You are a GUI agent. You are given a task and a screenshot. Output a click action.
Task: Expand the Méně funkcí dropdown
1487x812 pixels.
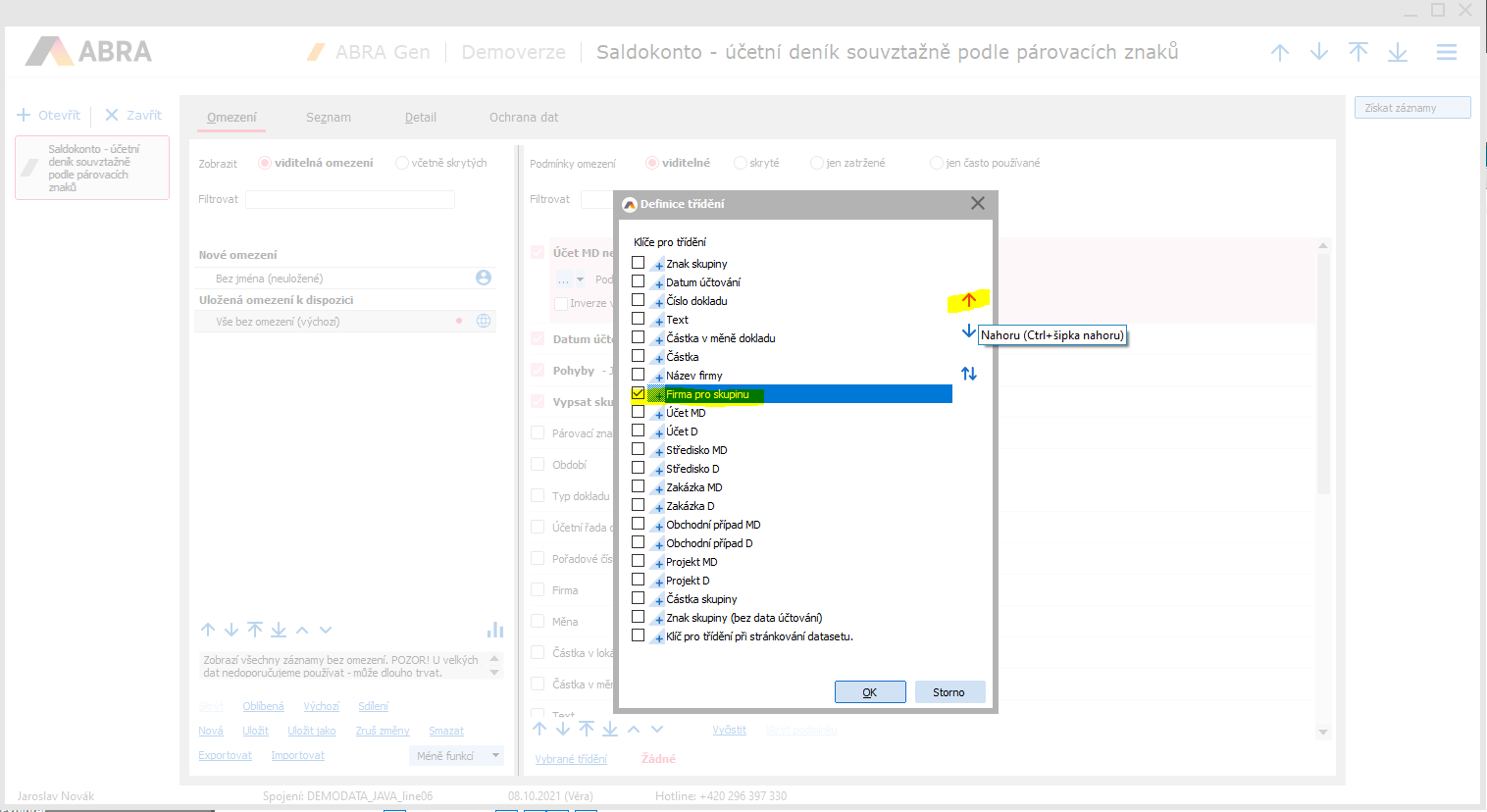click(457, 755)
